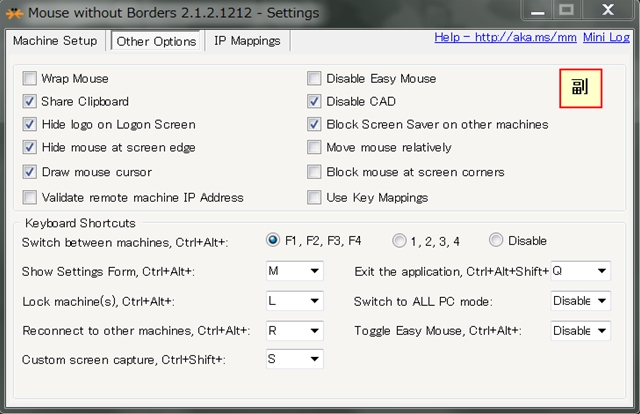The height and width of the screenshot is (414, 640).
Task: Switch to the Machine Setup tab
Action: pos(55,41)
